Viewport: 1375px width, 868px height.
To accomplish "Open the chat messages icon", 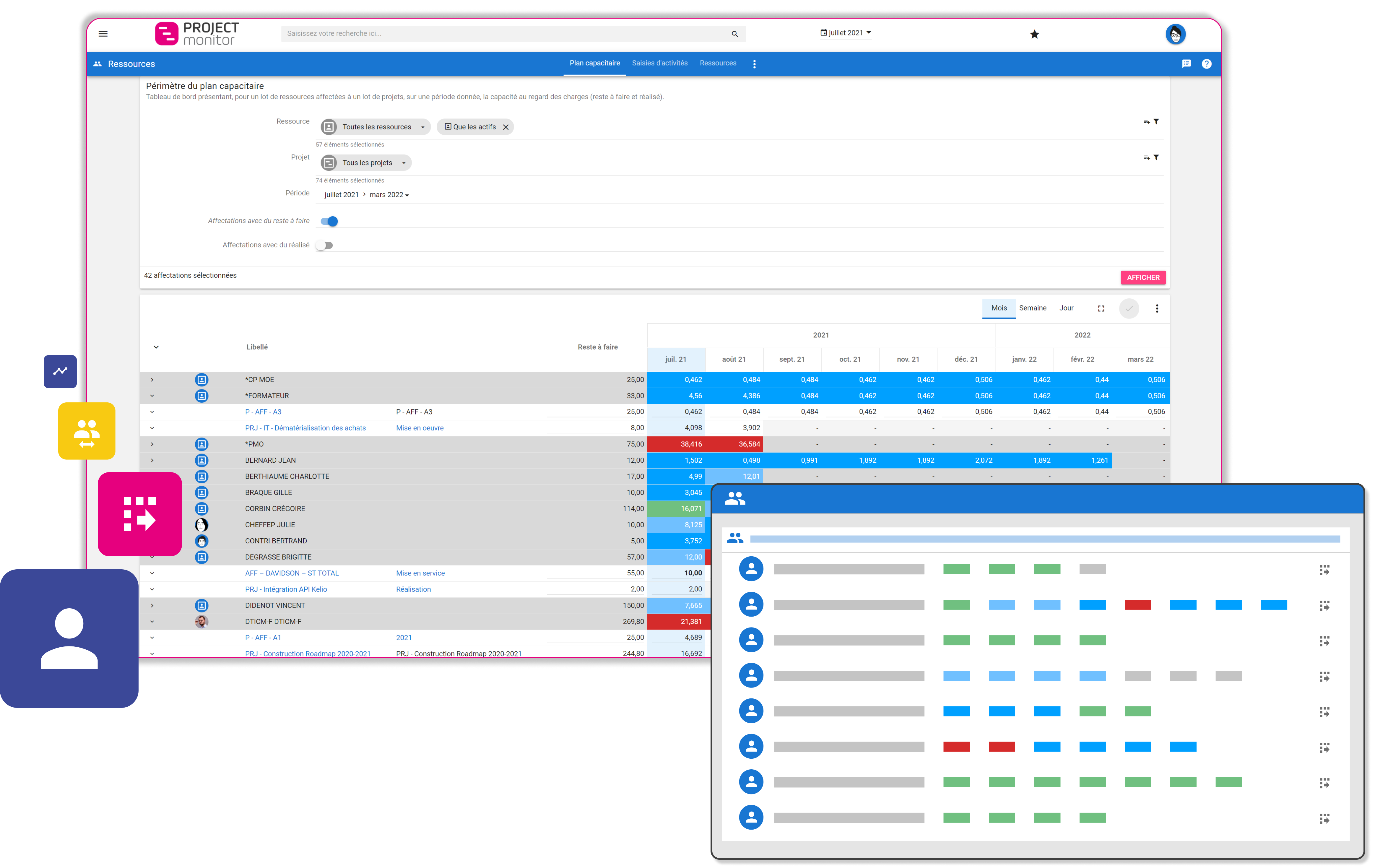I will (x=1186, y=64).
